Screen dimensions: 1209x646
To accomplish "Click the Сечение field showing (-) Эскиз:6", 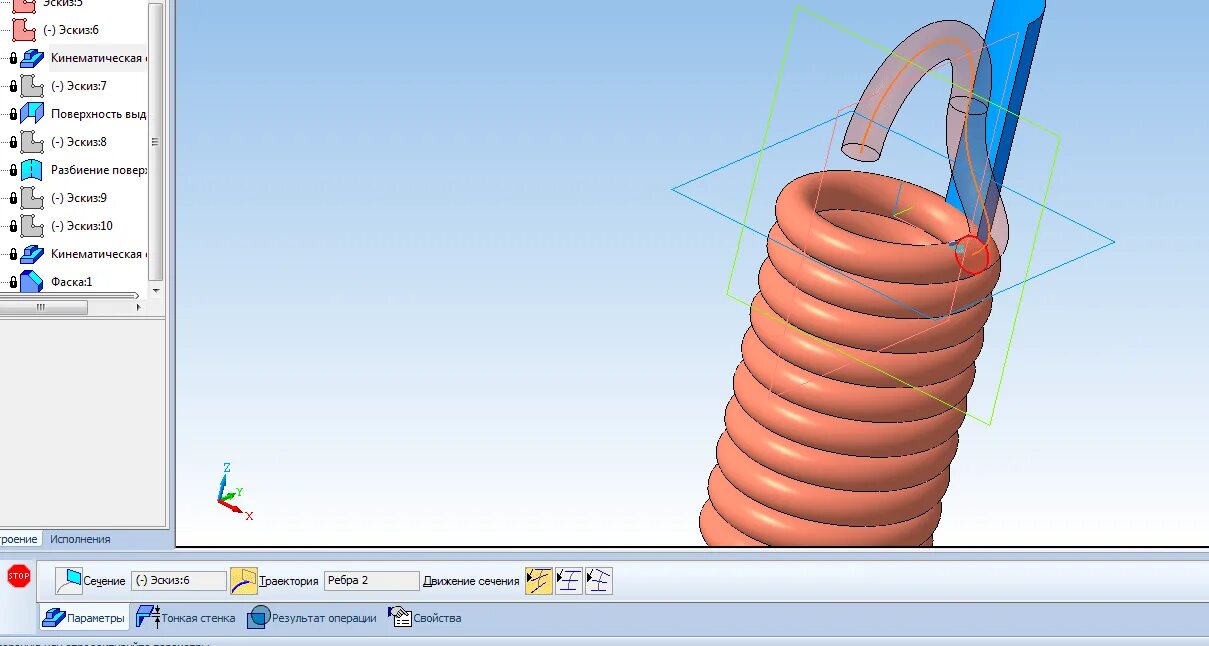I will coord(178,581).
